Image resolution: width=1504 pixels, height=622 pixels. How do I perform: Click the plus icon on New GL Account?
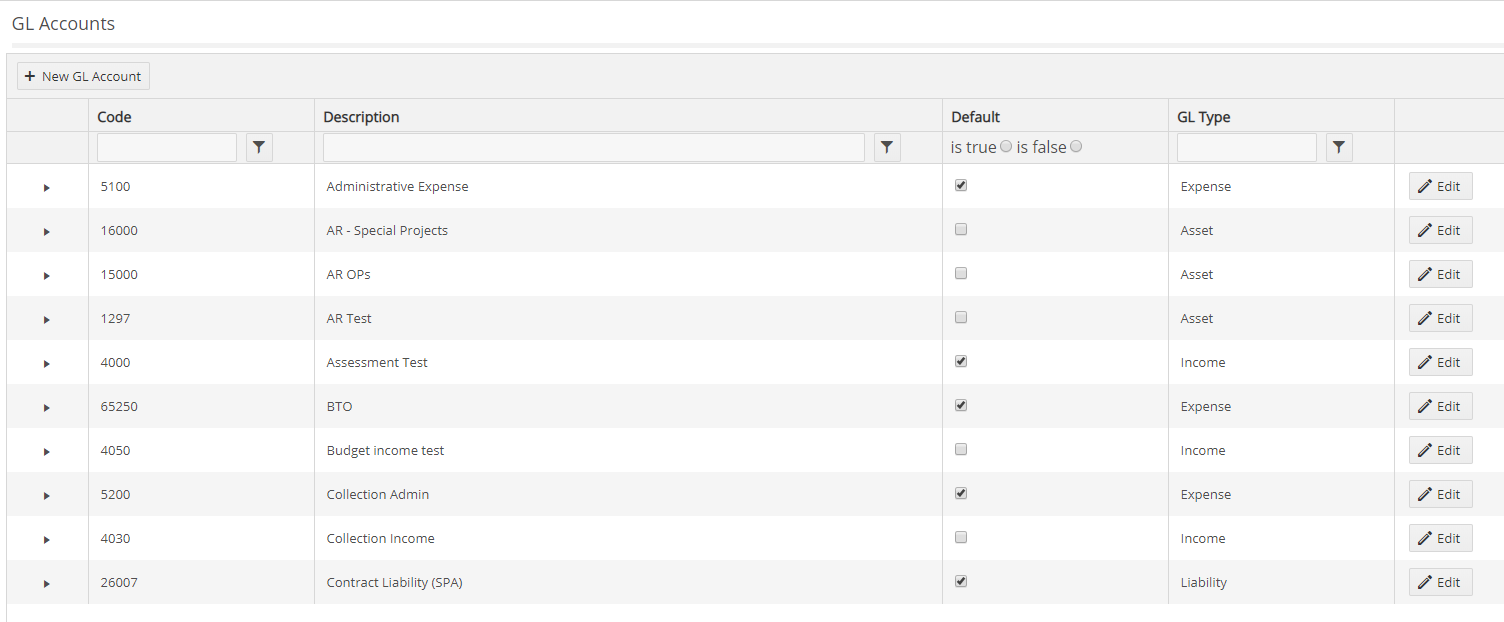(30, 75)
